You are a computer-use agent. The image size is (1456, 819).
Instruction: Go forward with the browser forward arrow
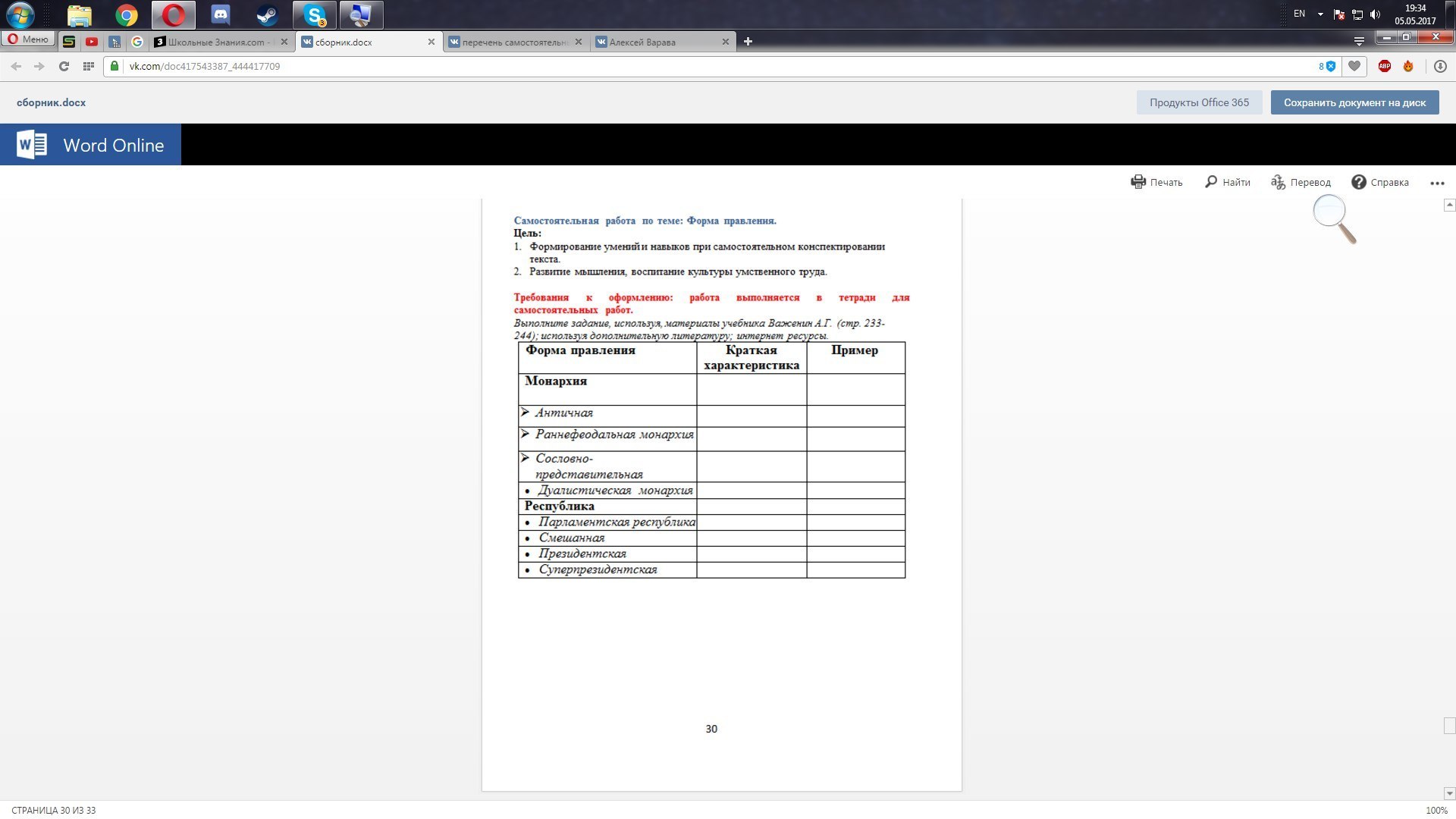click(x=39, y=66)
